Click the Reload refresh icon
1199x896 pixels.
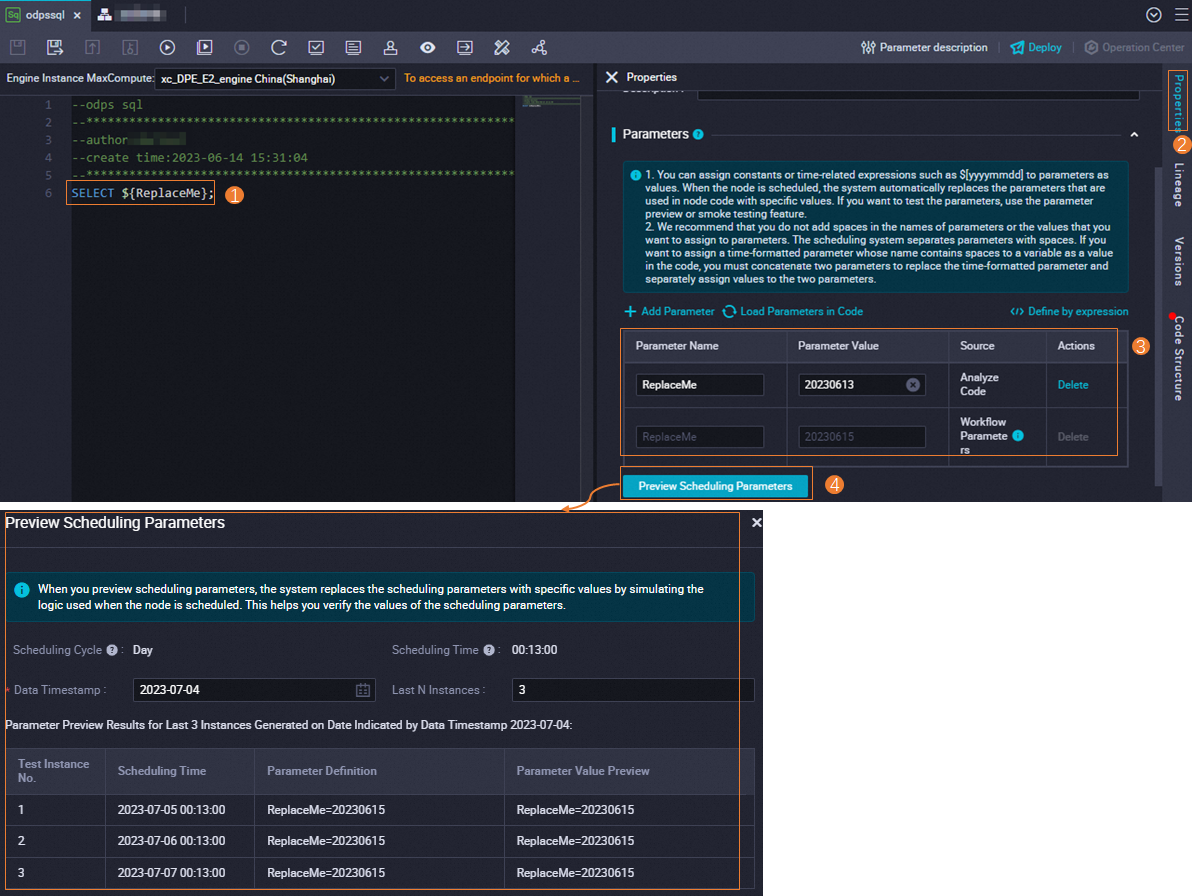tap(279, 47)
